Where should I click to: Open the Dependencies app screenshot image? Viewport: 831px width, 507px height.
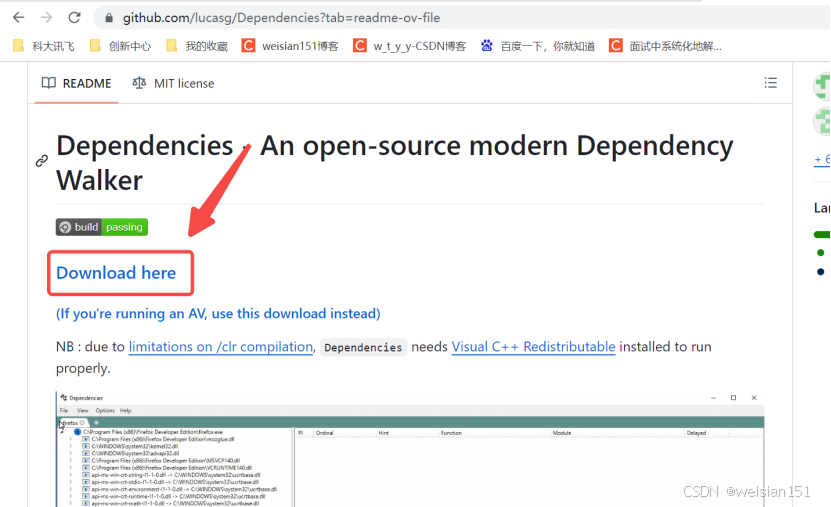pos(410,449)
